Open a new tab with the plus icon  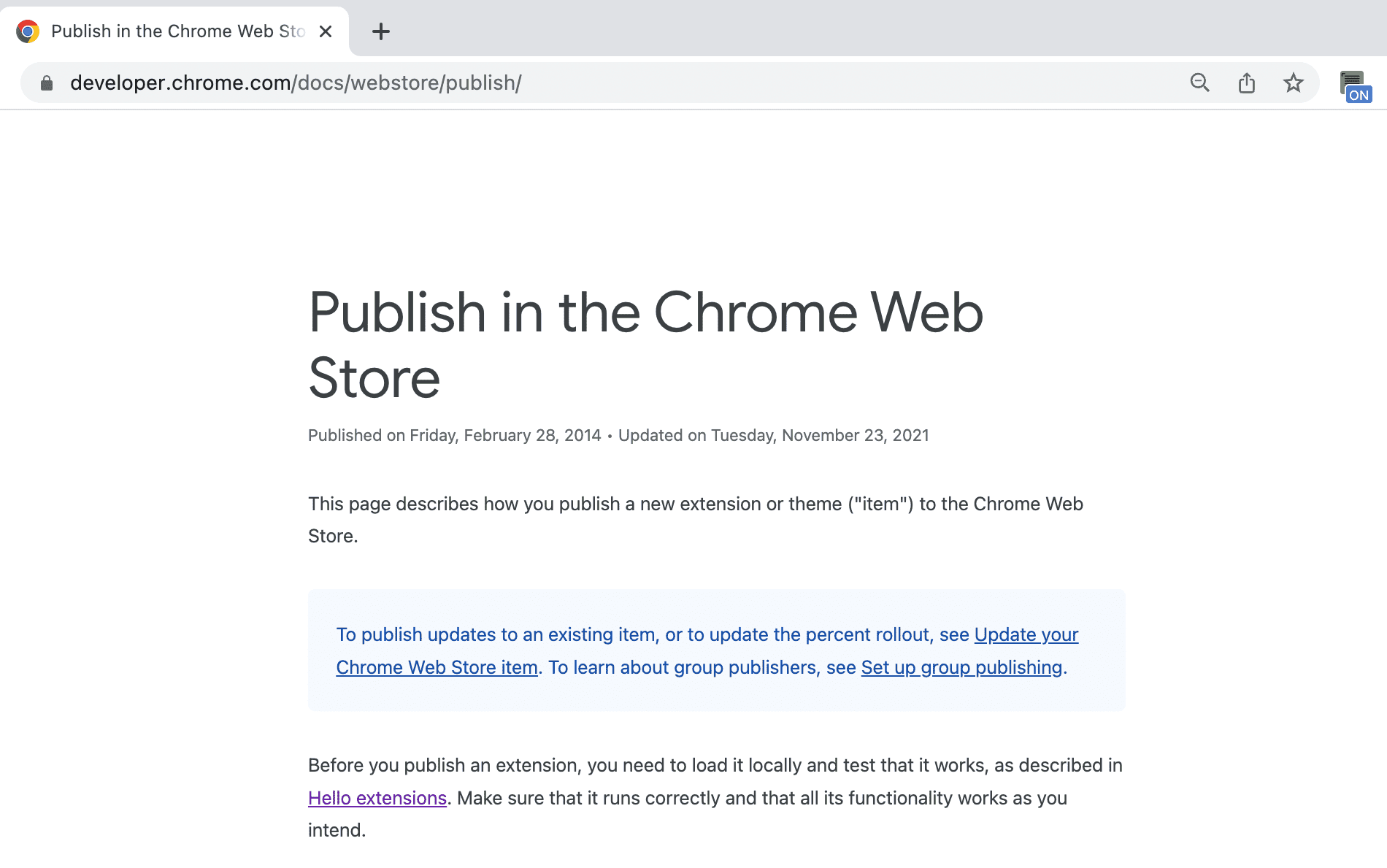(x=380, y=31)
